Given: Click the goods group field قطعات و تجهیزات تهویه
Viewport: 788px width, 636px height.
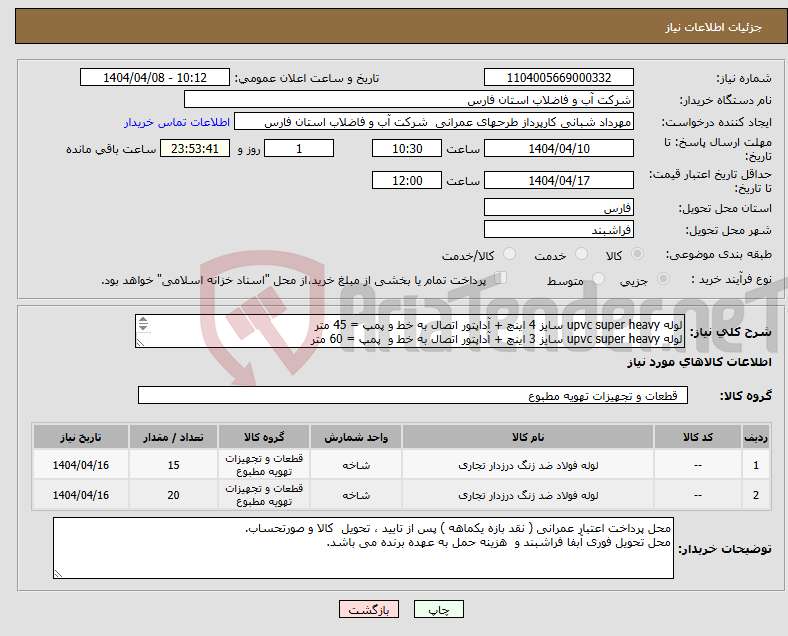Looking at the screenshot, I should [413, 395].
